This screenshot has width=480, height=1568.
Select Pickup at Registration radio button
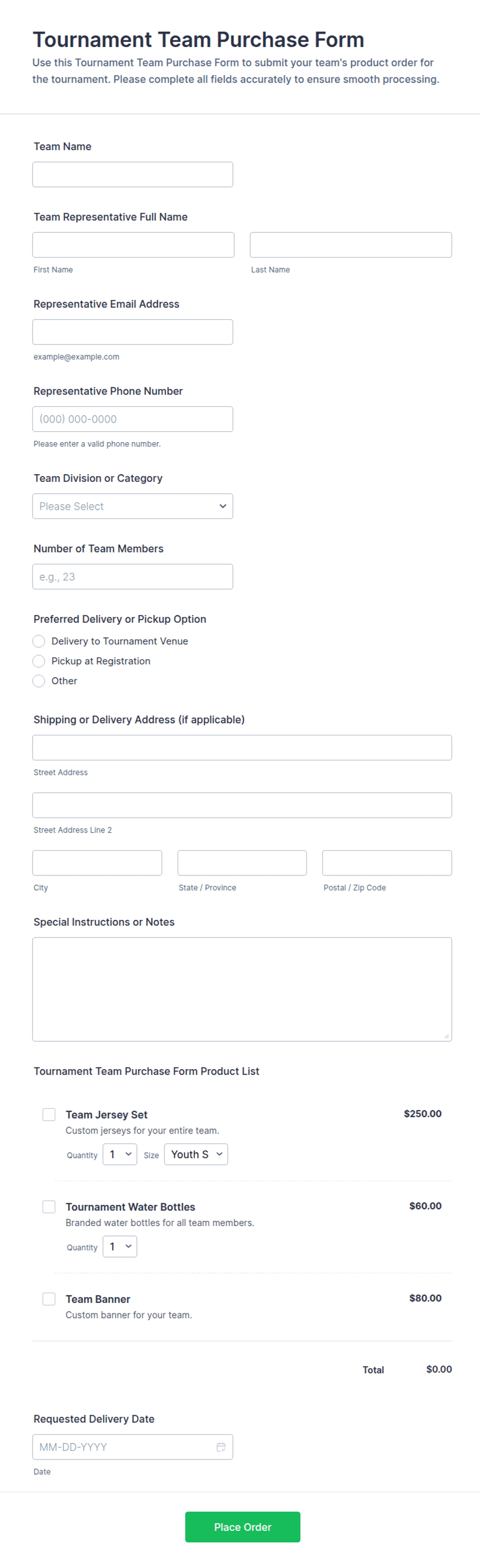point(39,661)
